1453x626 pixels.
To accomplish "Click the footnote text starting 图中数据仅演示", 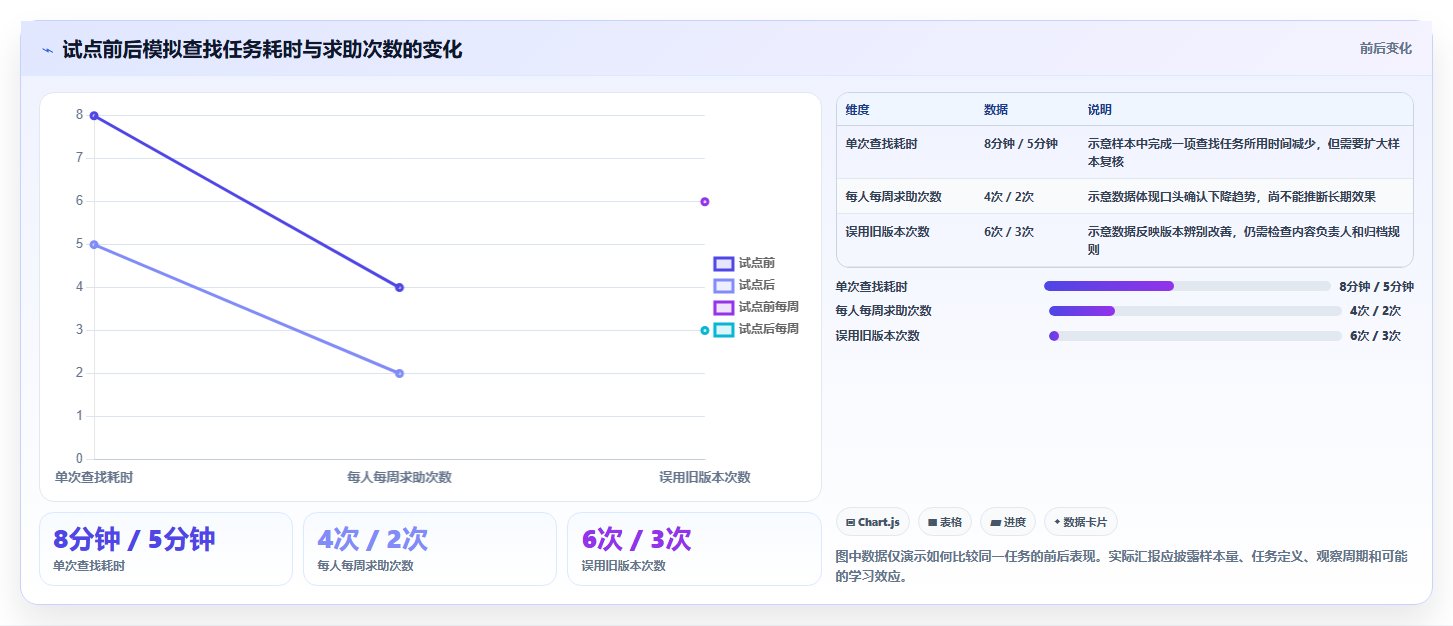I will click(x=1121, y=566).
